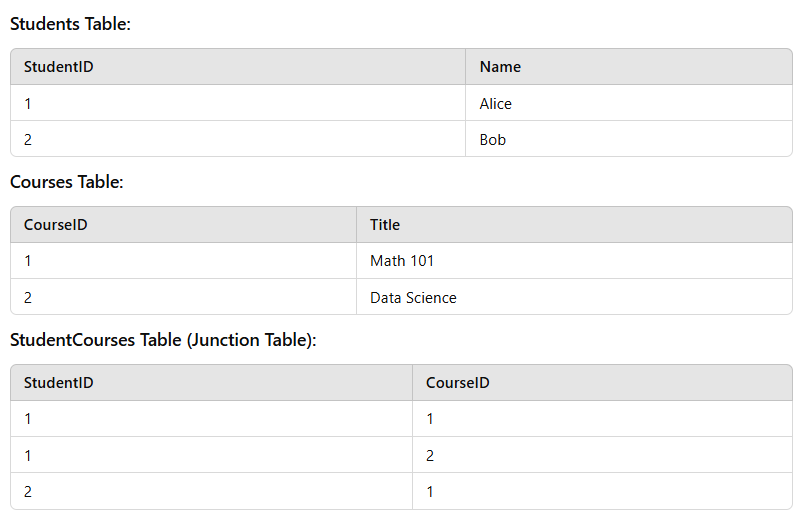Select StudentID 1 cell beside Alice
Viewport: 805px width, 517px height.
pyautogui.click(x=238, y=103)
